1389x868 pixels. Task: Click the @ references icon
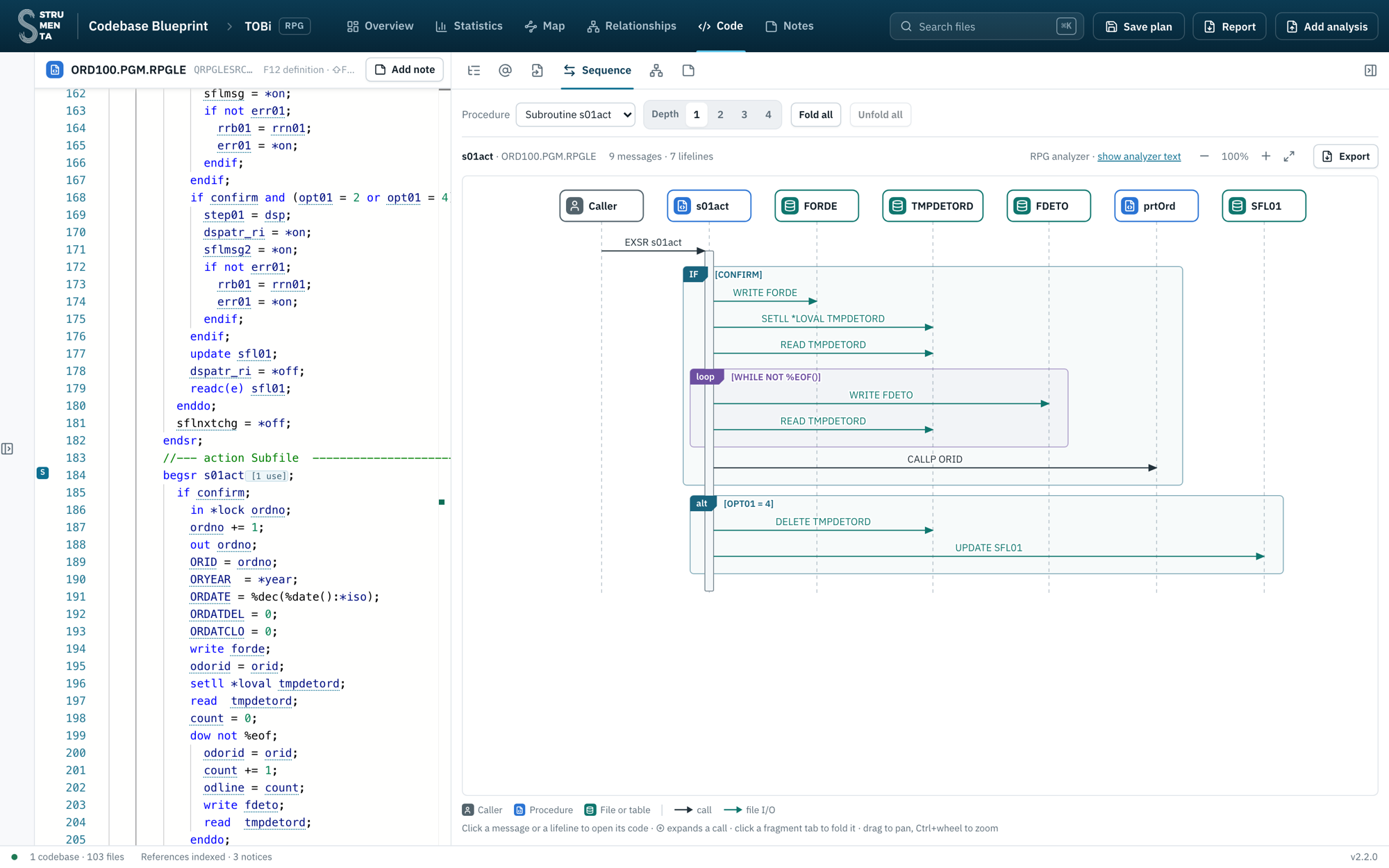click(x=505, y=70)
